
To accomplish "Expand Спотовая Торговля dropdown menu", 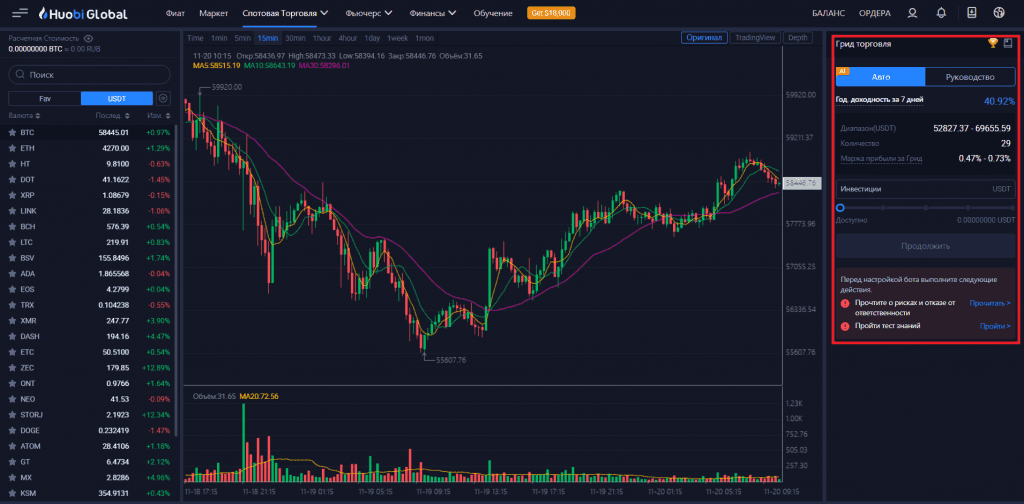I will [x=285, y=13].
